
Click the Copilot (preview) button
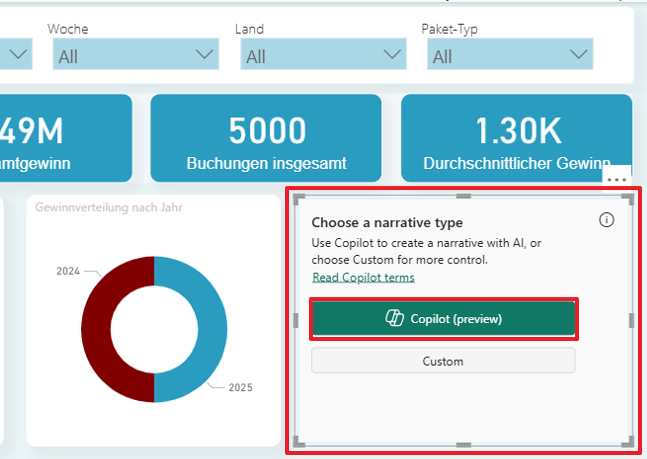coord(444,319)
